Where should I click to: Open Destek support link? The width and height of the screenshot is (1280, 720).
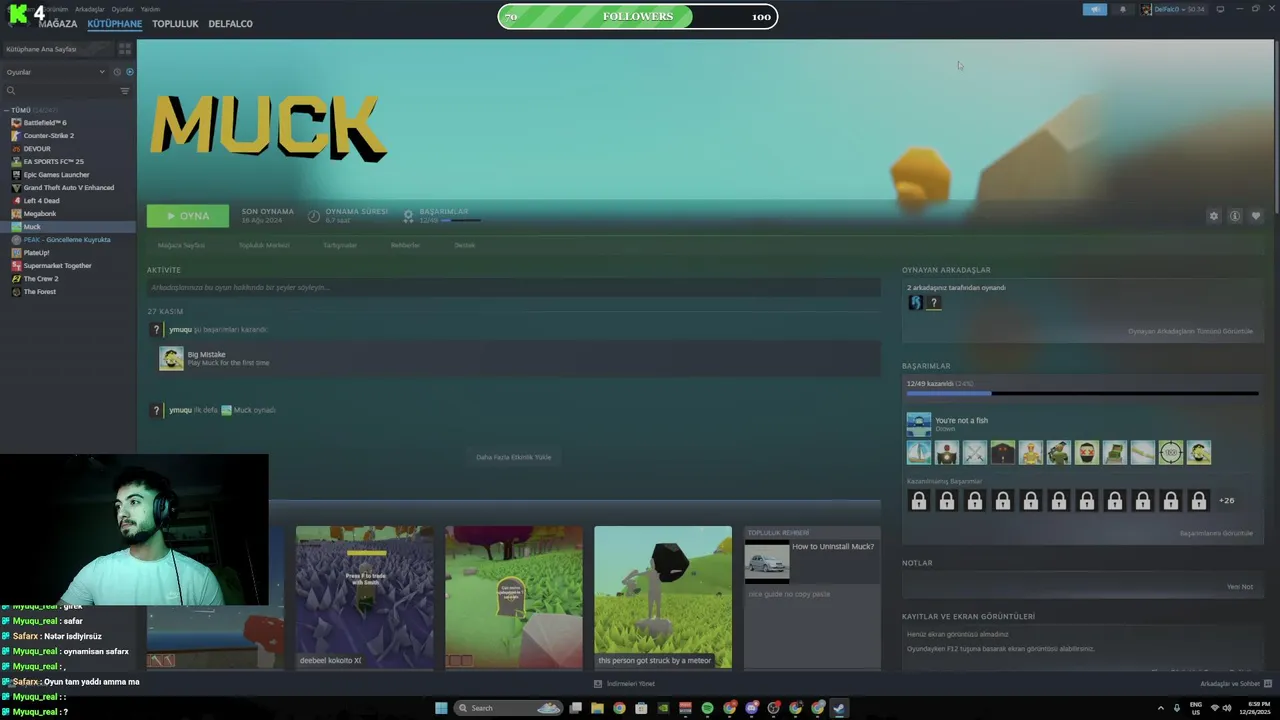tap(465, 245)
